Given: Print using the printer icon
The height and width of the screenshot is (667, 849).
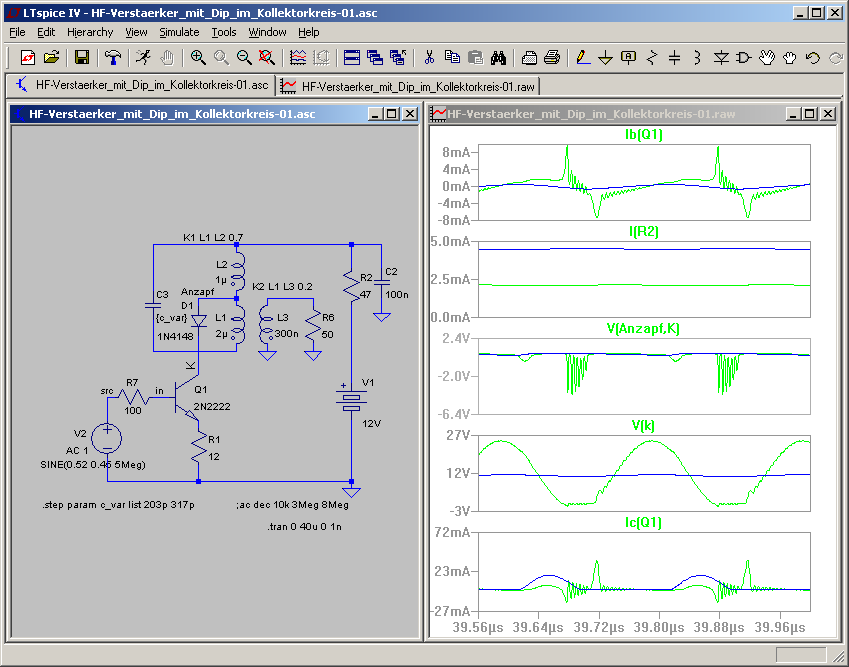Looking at the screenshot, I should (552, 57).
